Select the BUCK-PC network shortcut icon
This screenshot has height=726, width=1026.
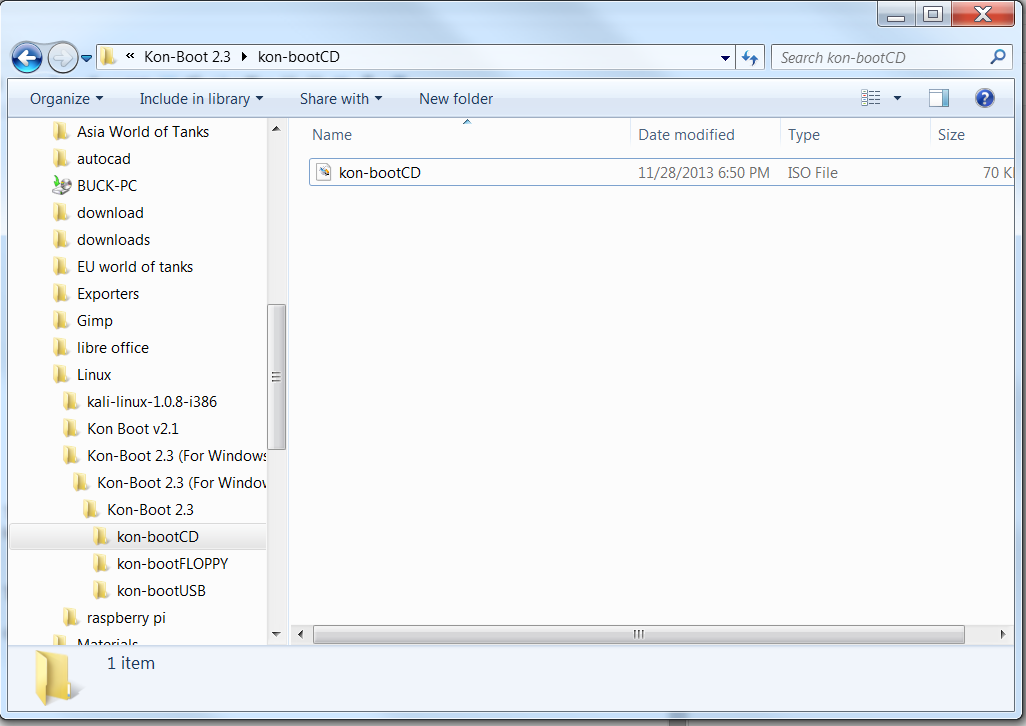coord(62,186)
